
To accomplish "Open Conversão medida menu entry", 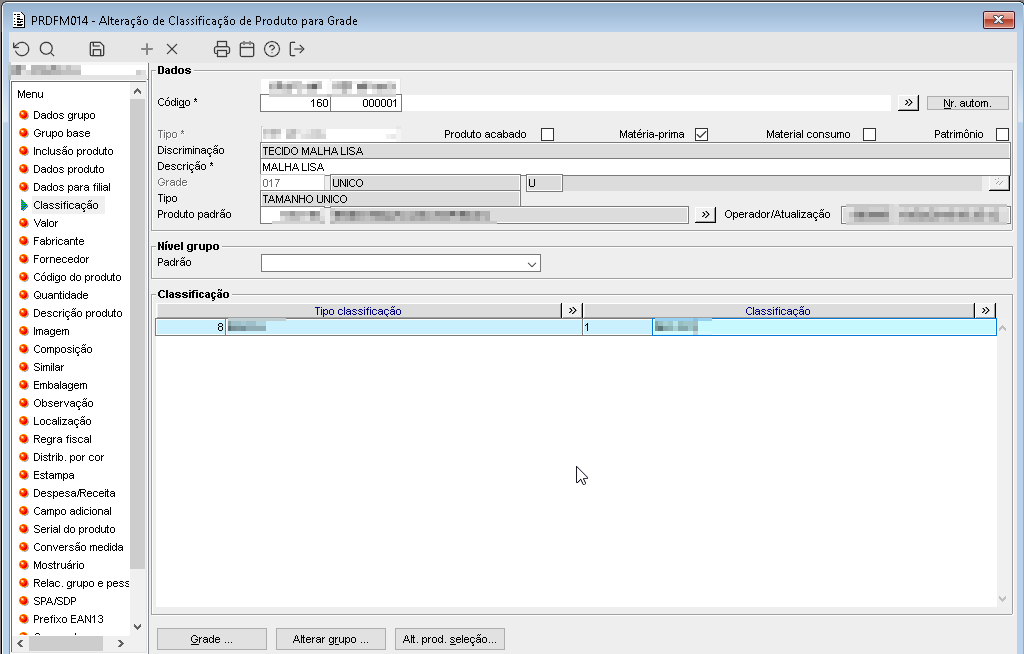I will (x=78, y=547).
